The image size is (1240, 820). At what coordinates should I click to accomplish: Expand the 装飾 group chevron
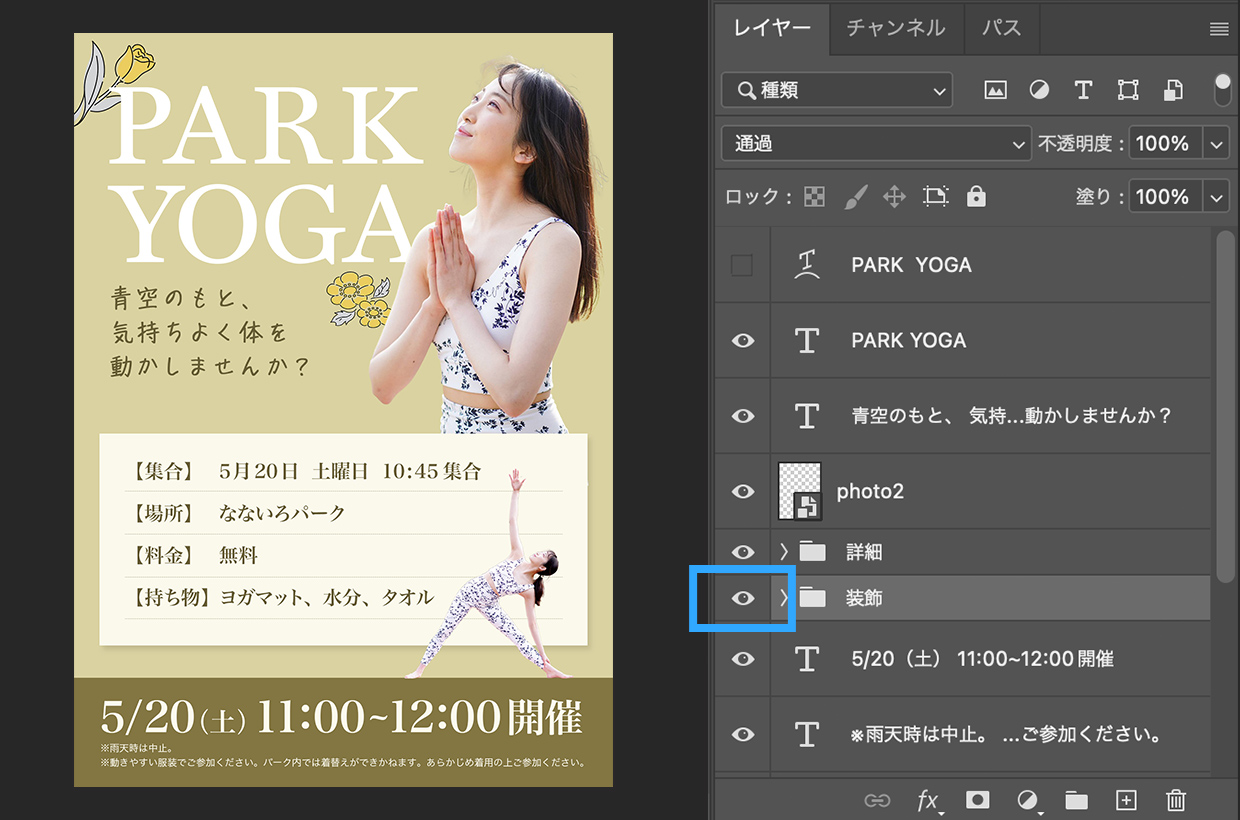click(784, 598)
